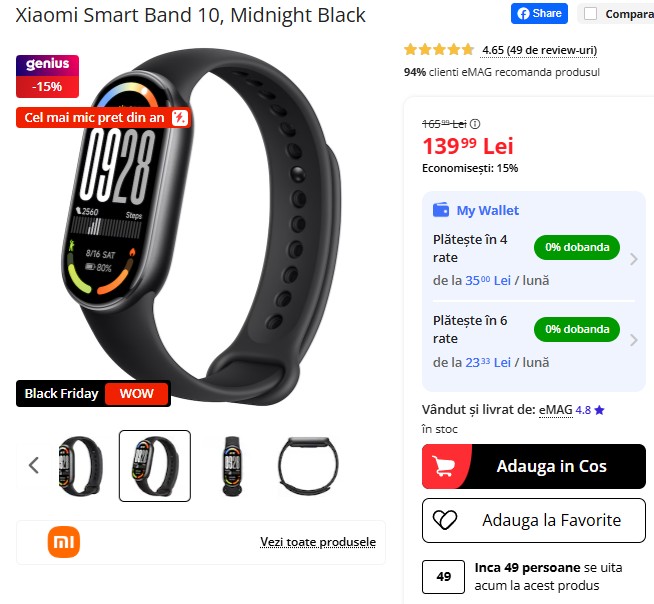Image resolution: width=654 pixels, height=604 pixels.
Task: Click the Black Friday WOW badge
Action: pos(93,393)
